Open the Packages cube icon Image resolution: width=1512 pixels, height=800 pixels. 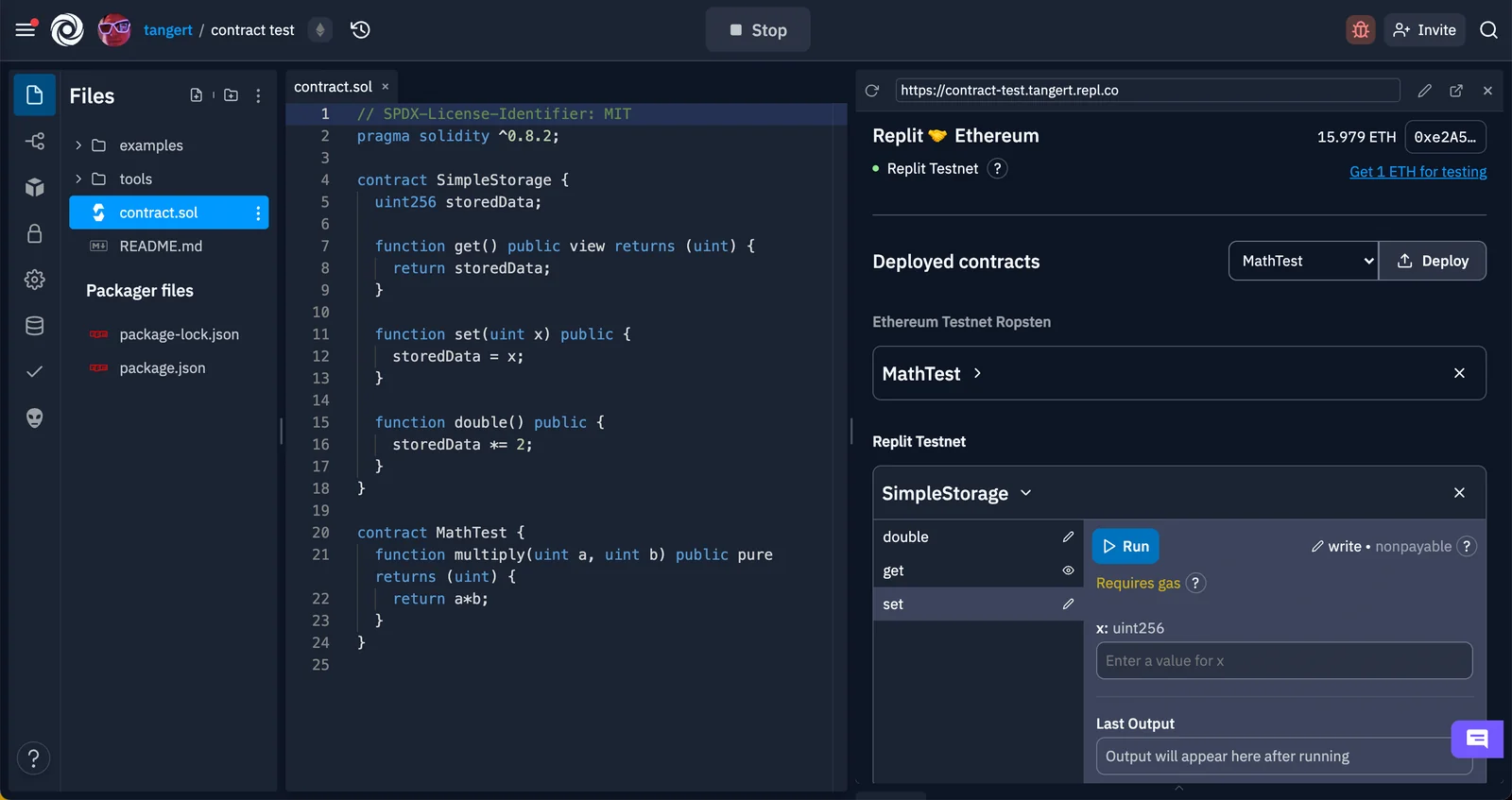tap(35, 187)
